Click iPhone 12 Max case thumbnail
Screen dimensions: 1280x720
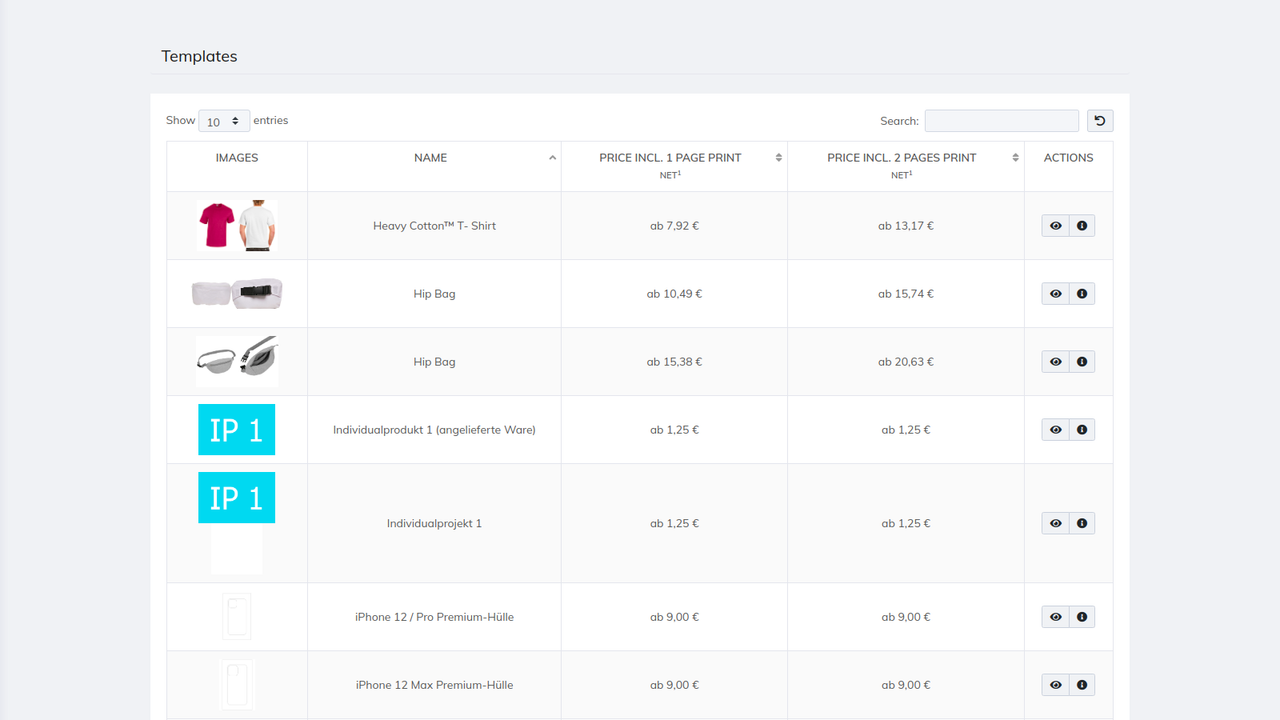click(x=237, y=685)
